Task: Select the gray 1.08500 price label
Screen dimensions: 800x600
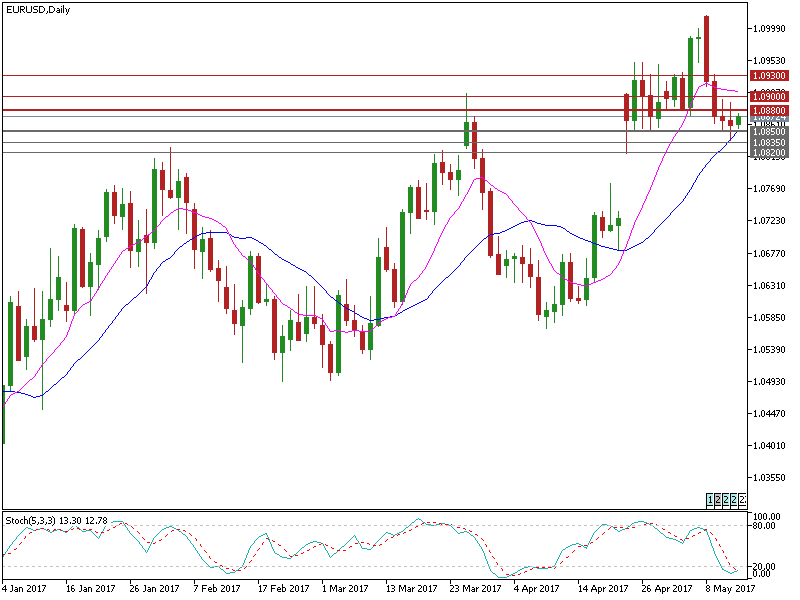Action: [769, 132]
